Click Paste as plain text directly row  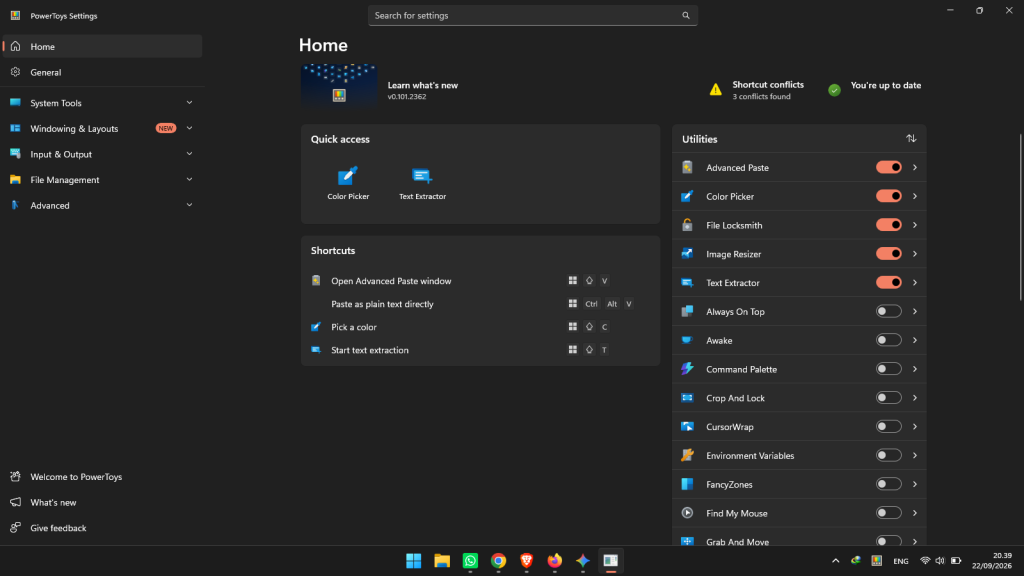tap(481, 304)
